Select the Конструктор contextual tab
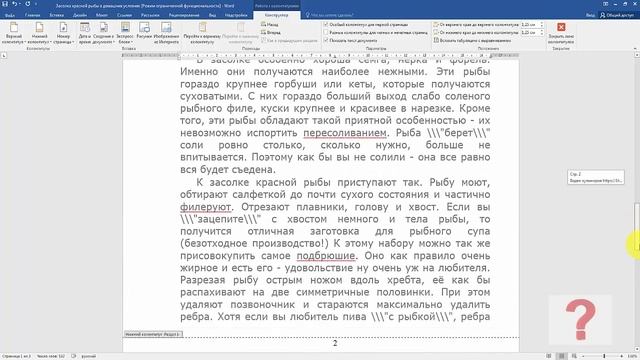 [x=276, y=15]
